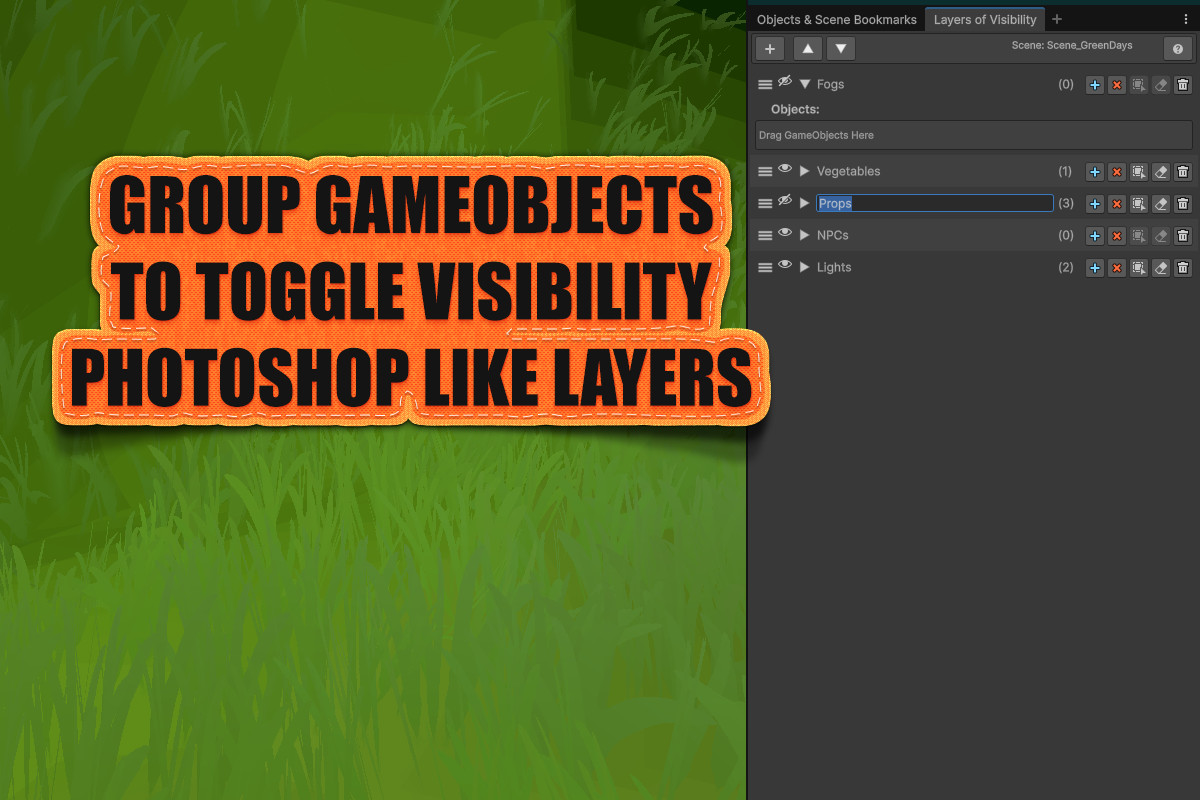
Task: Click the Scene: Scene_GreenDays label
Action: pyautogui.click(x=1072, y=46)
